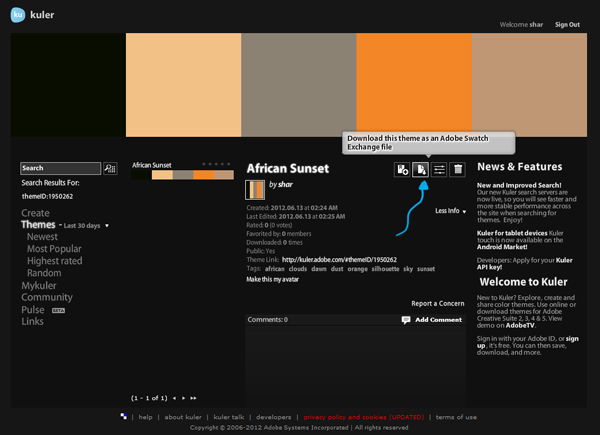Viewport: 600px width, 435px height.
Task: Click the themeID:1950262 search result text
Action: point(47,196)
